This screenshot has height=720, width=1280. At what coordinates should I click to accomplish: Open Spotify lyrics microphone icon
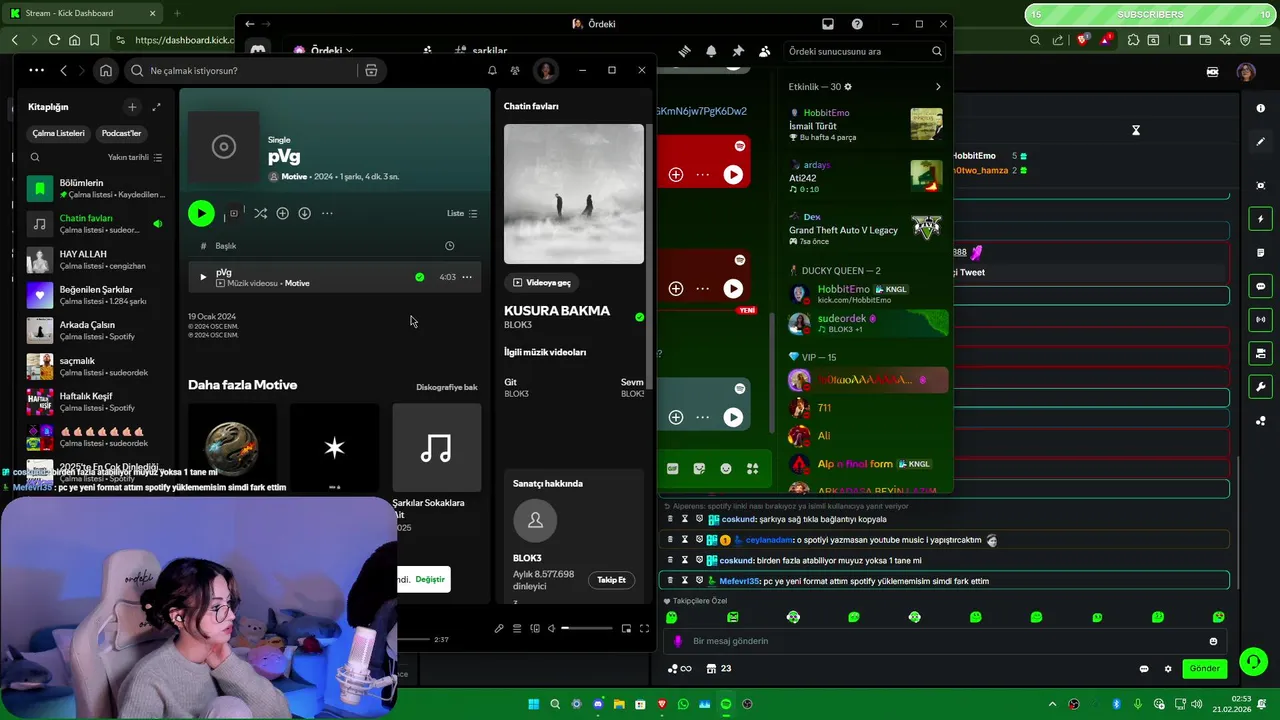[x=499, y=628]
